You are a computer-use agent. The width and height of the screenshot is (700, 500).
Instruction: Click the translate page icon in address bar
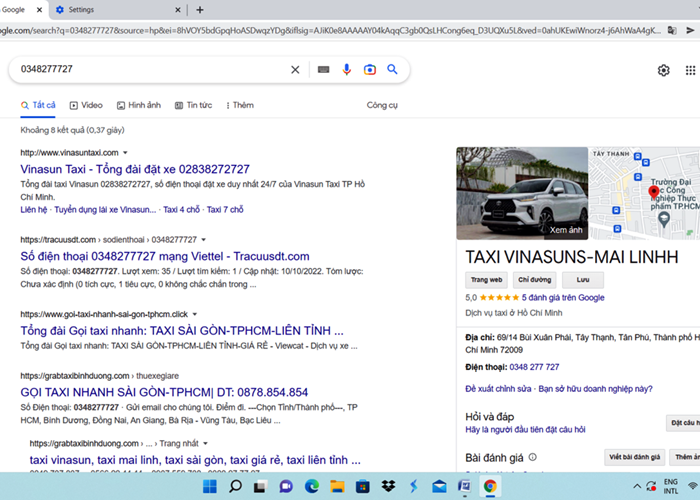tap(672, 30)
